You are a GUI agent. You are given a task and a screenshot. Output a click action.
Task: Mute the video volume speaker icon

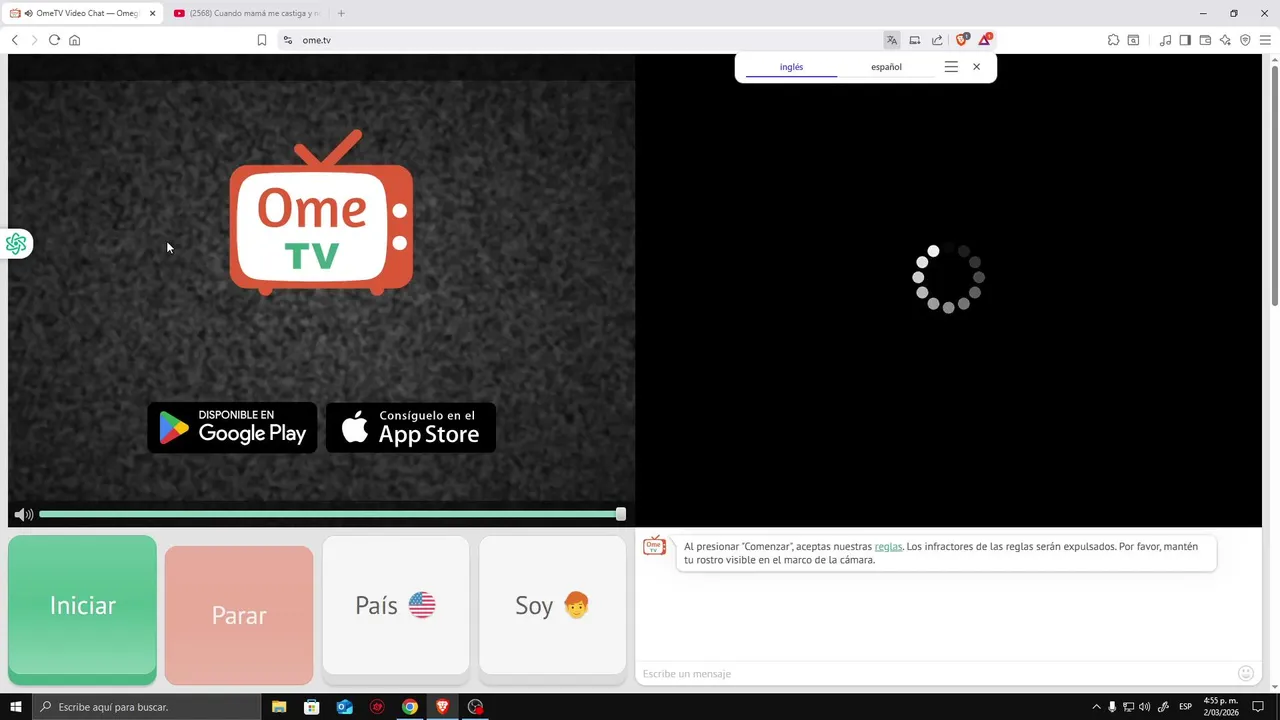pos(23,514)
